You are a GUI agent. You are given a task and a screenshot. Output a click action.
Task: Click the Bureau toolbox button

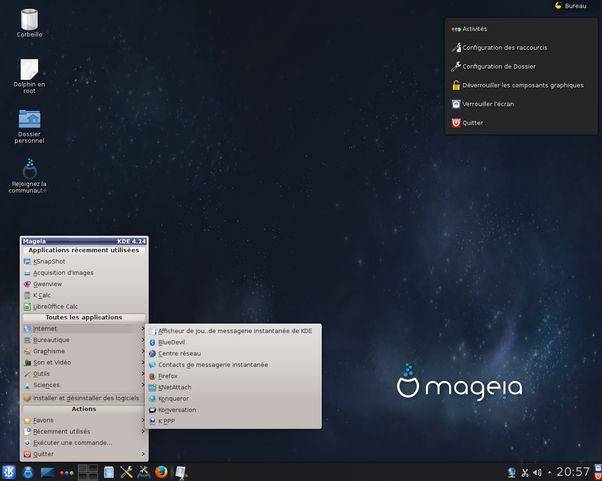(x=571, y=6)
